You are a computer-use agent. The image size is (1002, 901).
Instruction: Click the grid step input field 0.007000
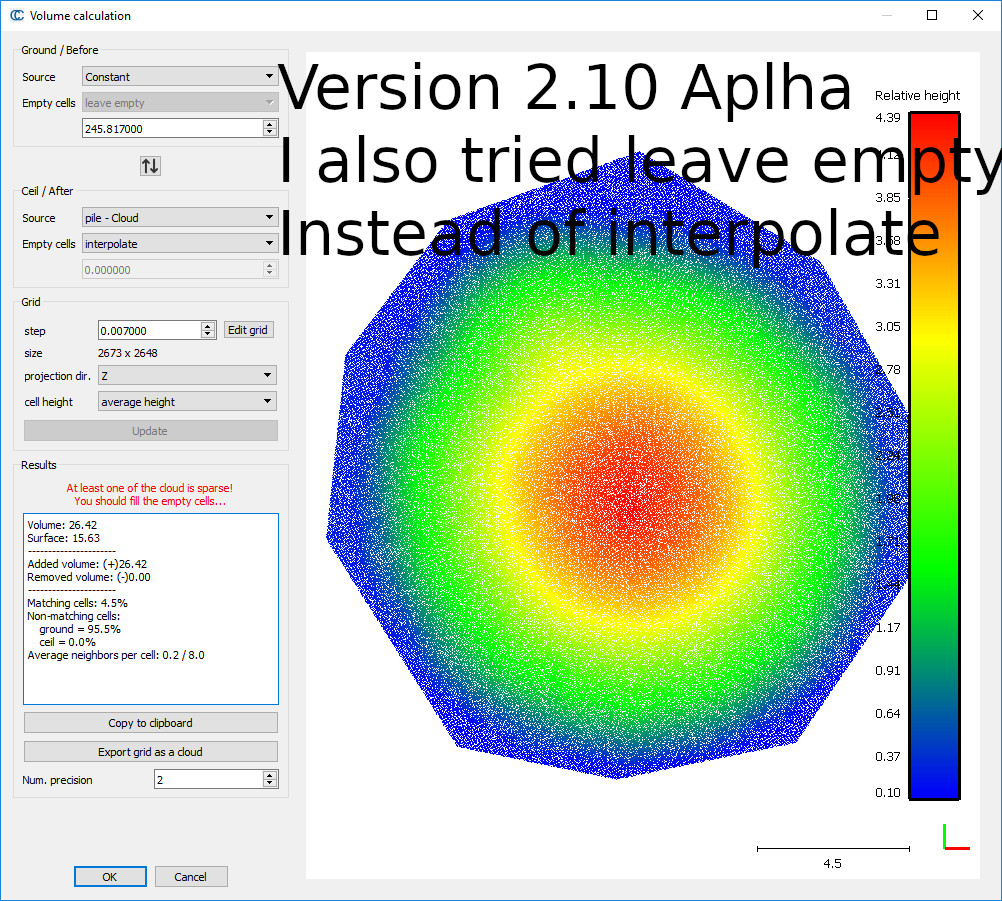coord(148,330)
